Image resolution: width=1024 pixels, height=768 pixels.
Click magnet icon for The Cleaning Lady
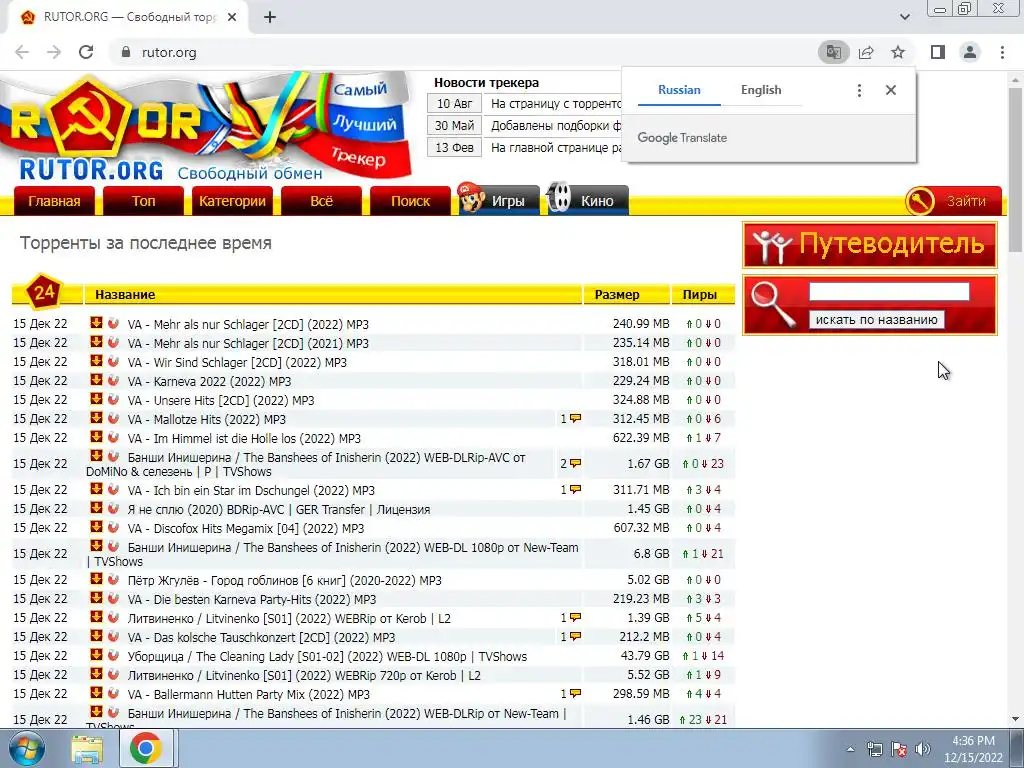click(x=113, y=654)
